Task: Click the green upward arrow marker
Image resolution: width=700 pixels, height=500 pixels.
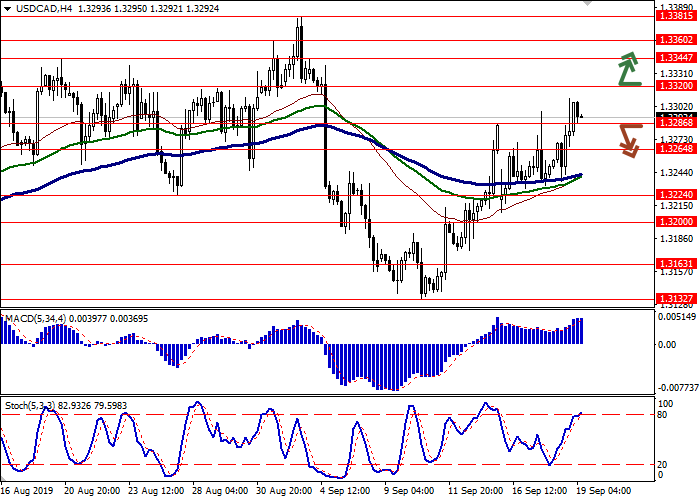Action: point(628,68)
